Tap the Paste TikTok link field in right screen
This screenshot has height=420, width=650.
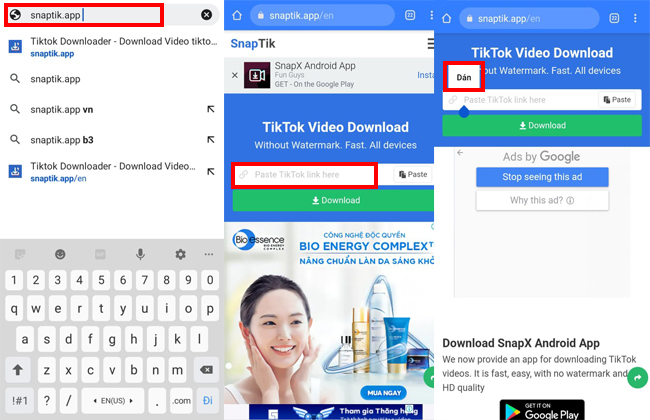(520, 100)
